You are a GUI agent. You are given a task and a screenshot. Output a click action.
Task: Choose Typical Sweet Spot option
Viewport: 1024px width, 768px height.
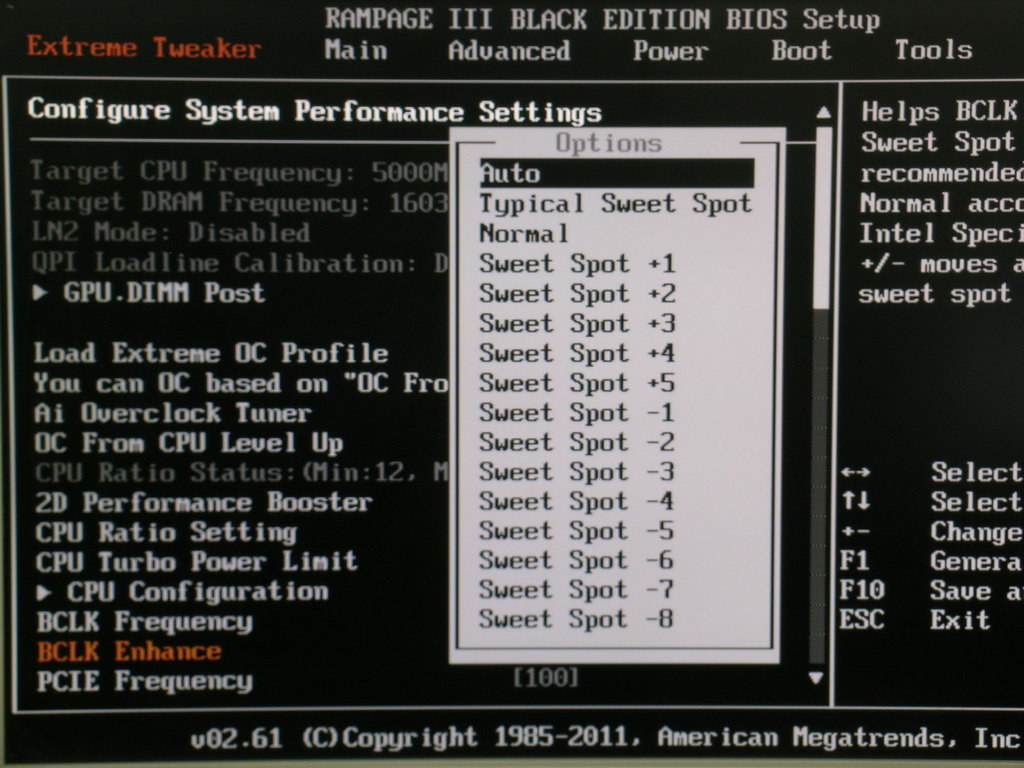pos(616,204)
